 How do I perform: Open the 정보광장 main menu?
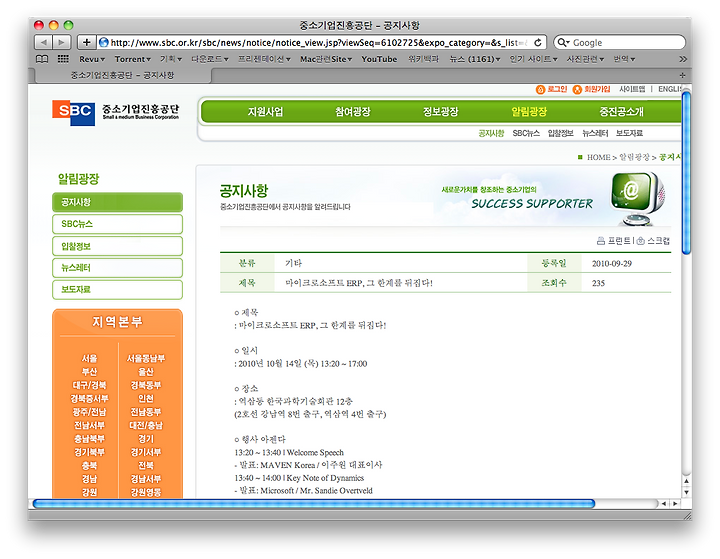click(x=440, y=112)
